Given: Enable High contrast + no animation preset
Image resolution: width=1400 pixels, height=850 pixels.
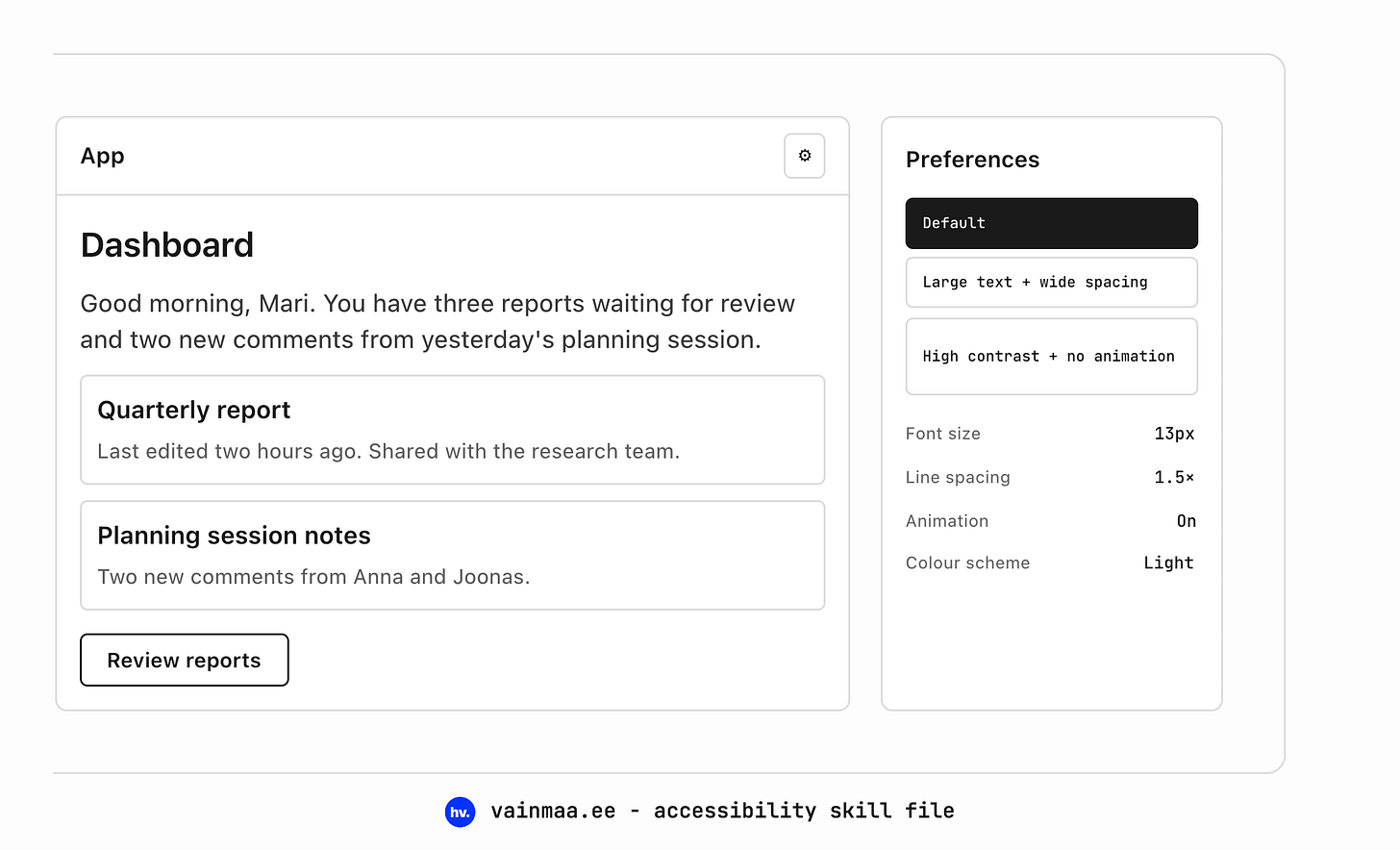Looking at the screenshot, I should click(x=1052, y=356).
